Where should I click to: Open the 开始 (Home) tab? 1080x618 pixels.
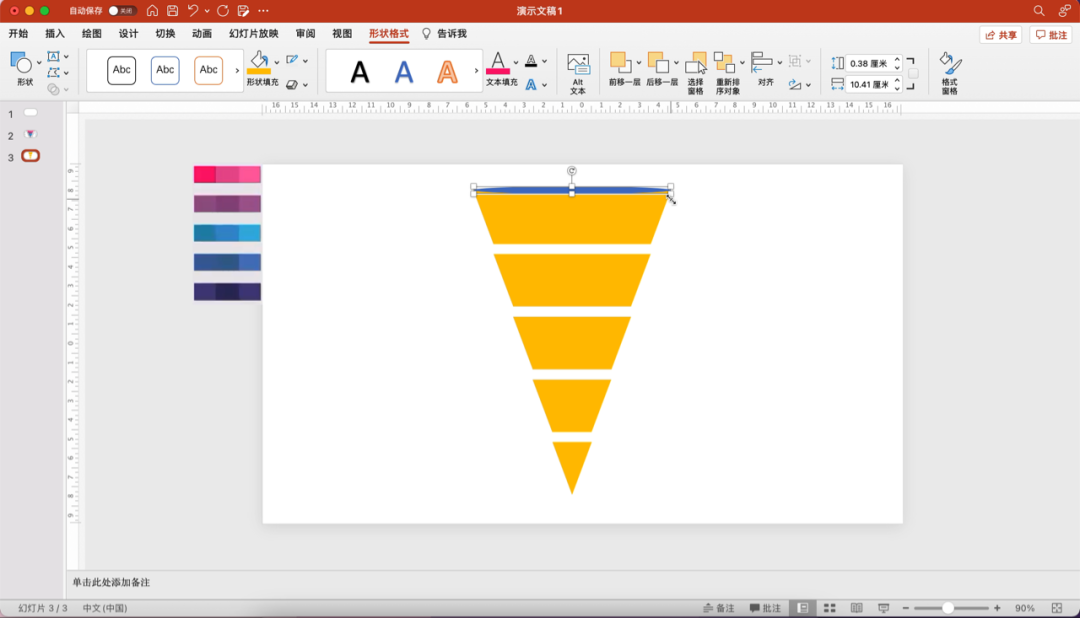(x=19, y=33)
